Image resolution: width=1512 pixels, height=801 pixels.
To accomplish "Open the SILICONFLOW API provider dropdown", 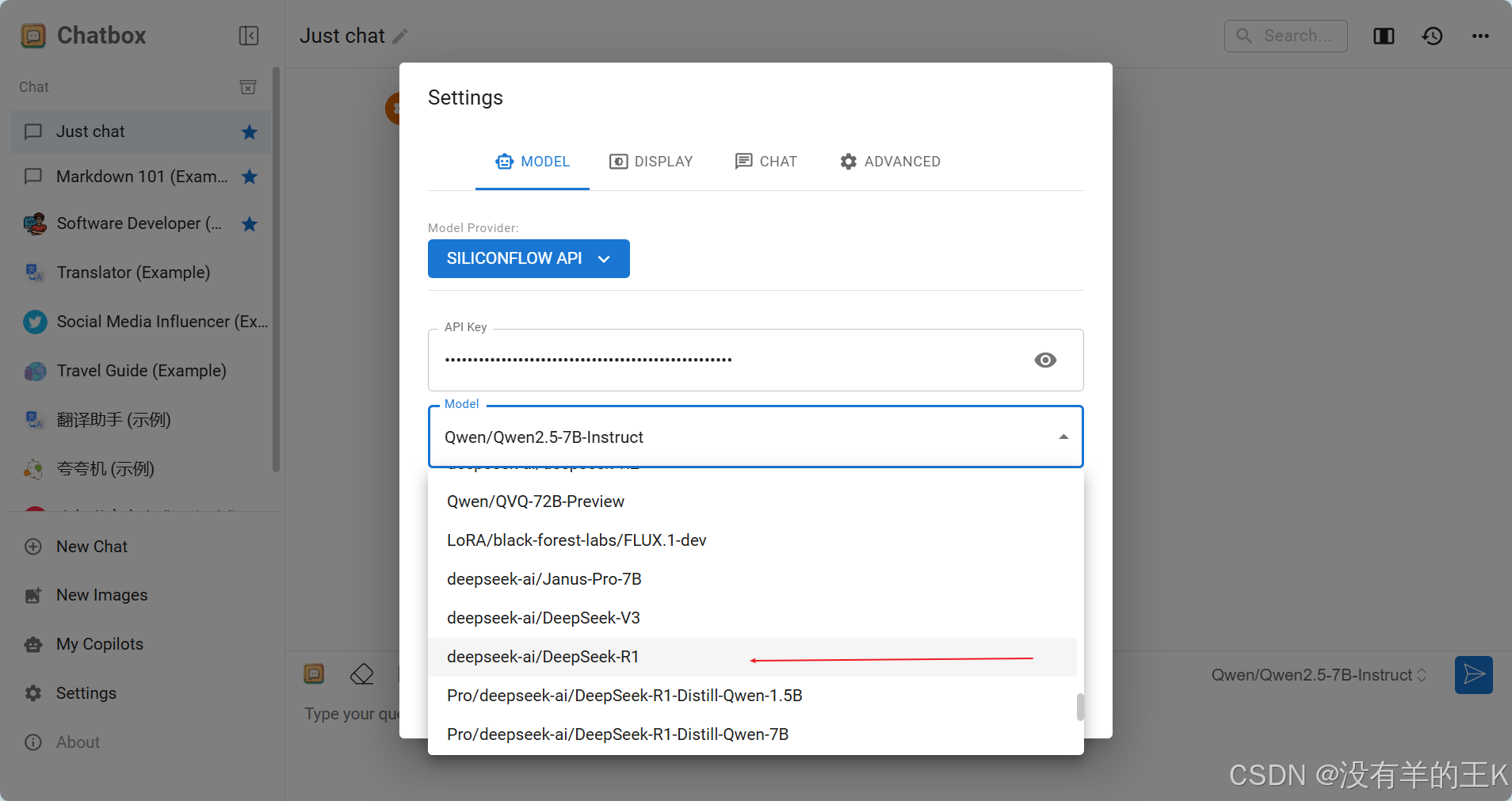I will click(x=529, y=258).
